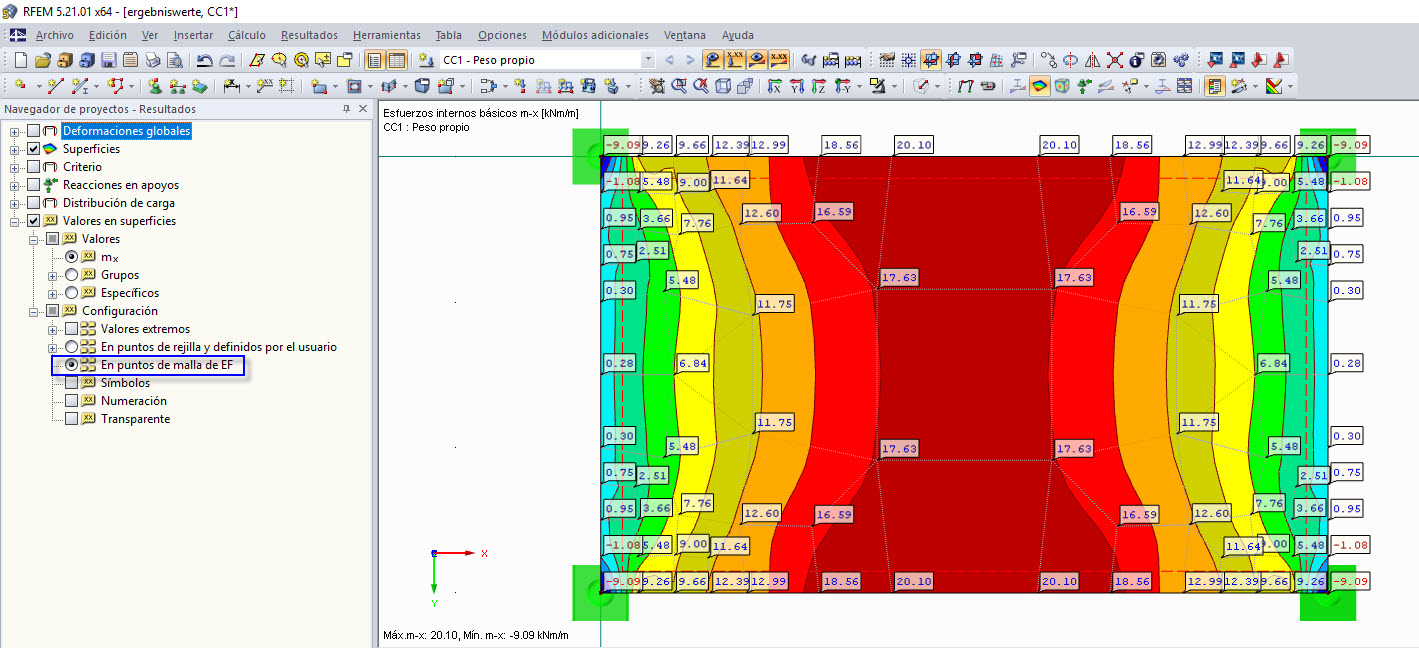The height and width of the screenshot is (648, 1419).
Task: Click the info icon in the top toolbar
Action: 1136,60
